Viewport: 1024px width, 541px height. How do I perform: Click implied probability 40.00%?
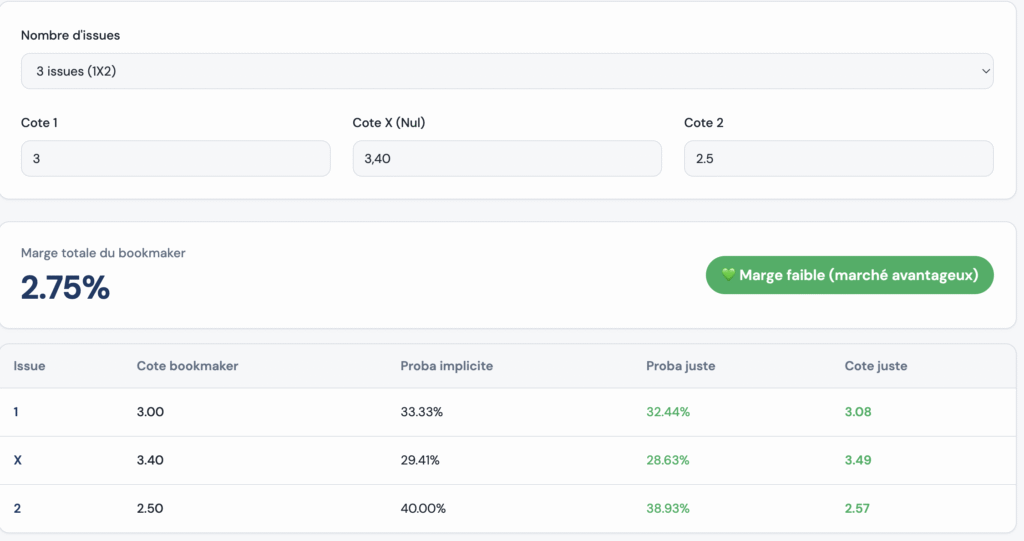coord(422,508)
